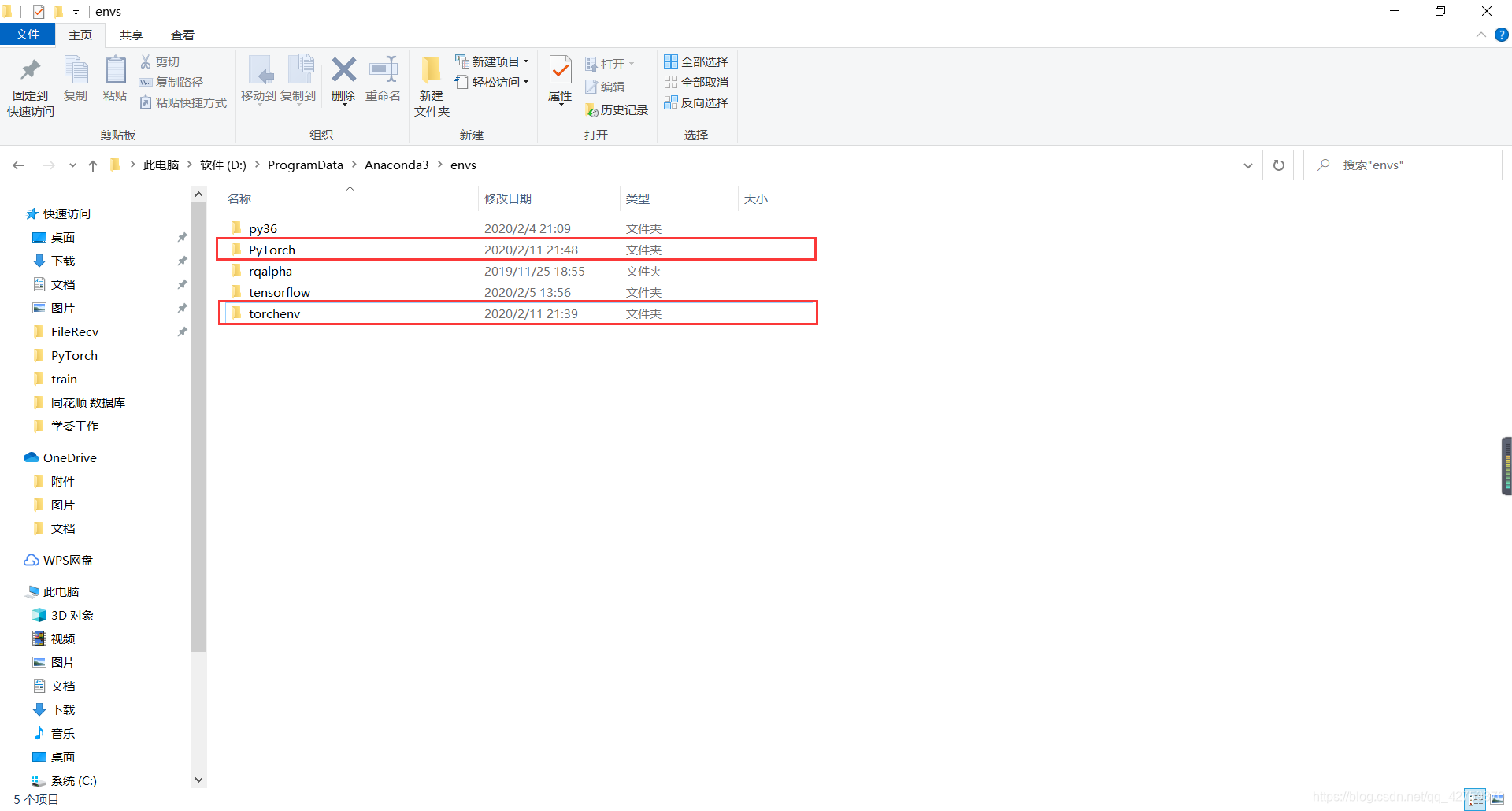Expand breadcrumb arrow after ProgramData
The height and width of the screenshot is (811, 1512).
pos(354,165)
